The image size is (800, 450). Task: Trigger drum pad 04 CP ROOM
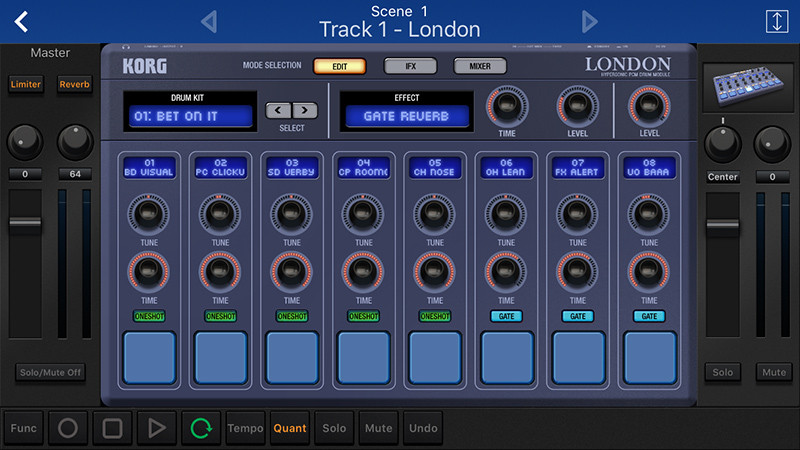tap(363, 357)
